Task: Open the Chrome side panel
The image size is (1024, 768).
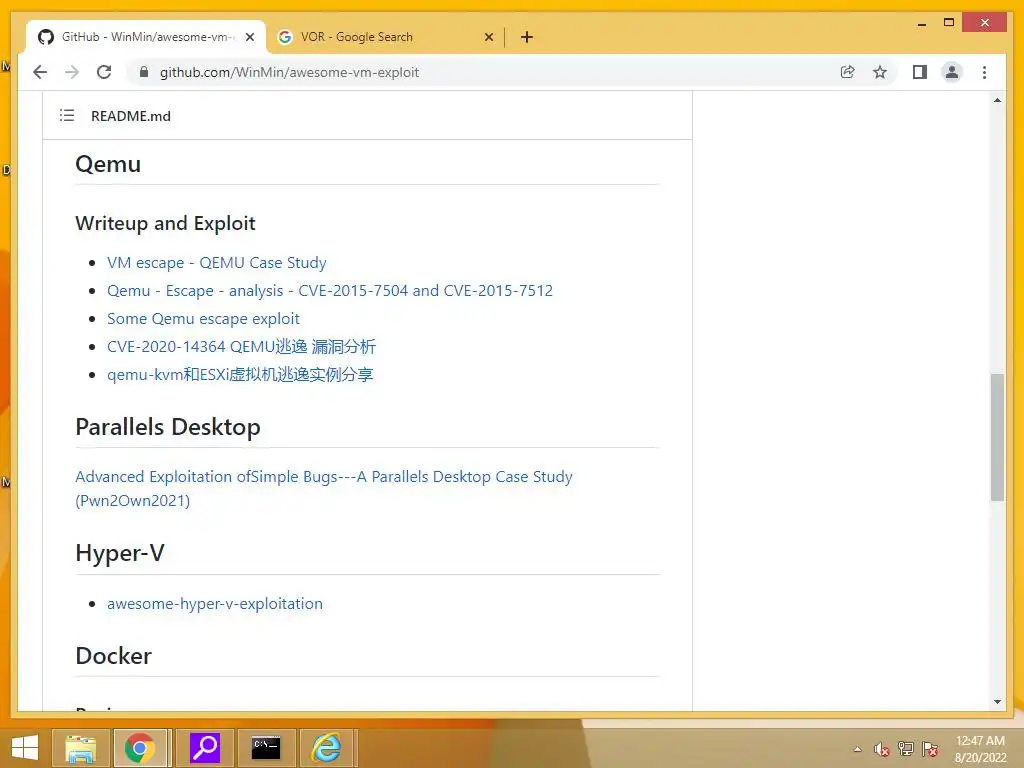Action: [920, 72]
